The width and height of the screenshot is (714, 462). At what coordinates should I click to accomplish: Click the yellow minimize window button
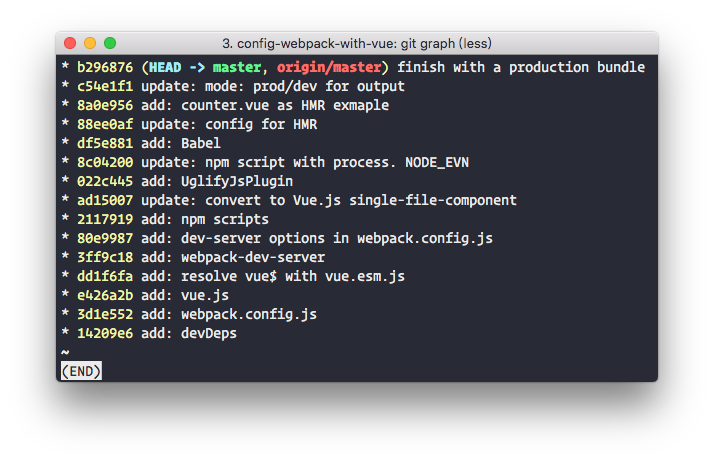coord(90,43)
